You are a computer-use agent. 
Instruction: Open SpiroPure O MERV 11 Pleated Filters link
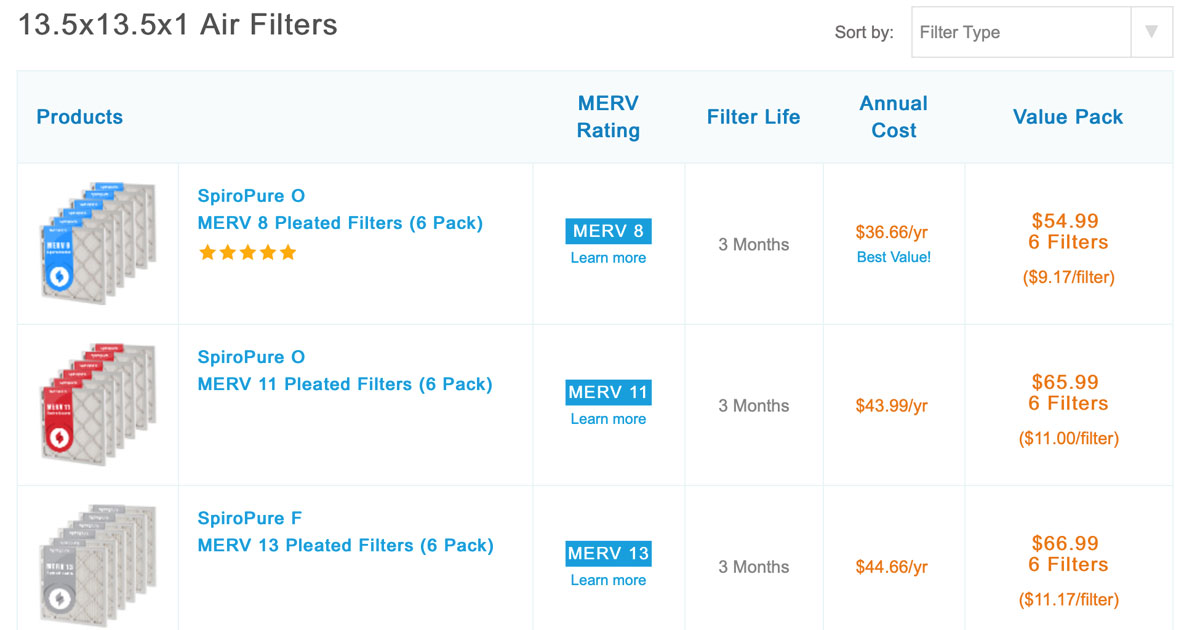pyautogui.click(x=345, y=370)
